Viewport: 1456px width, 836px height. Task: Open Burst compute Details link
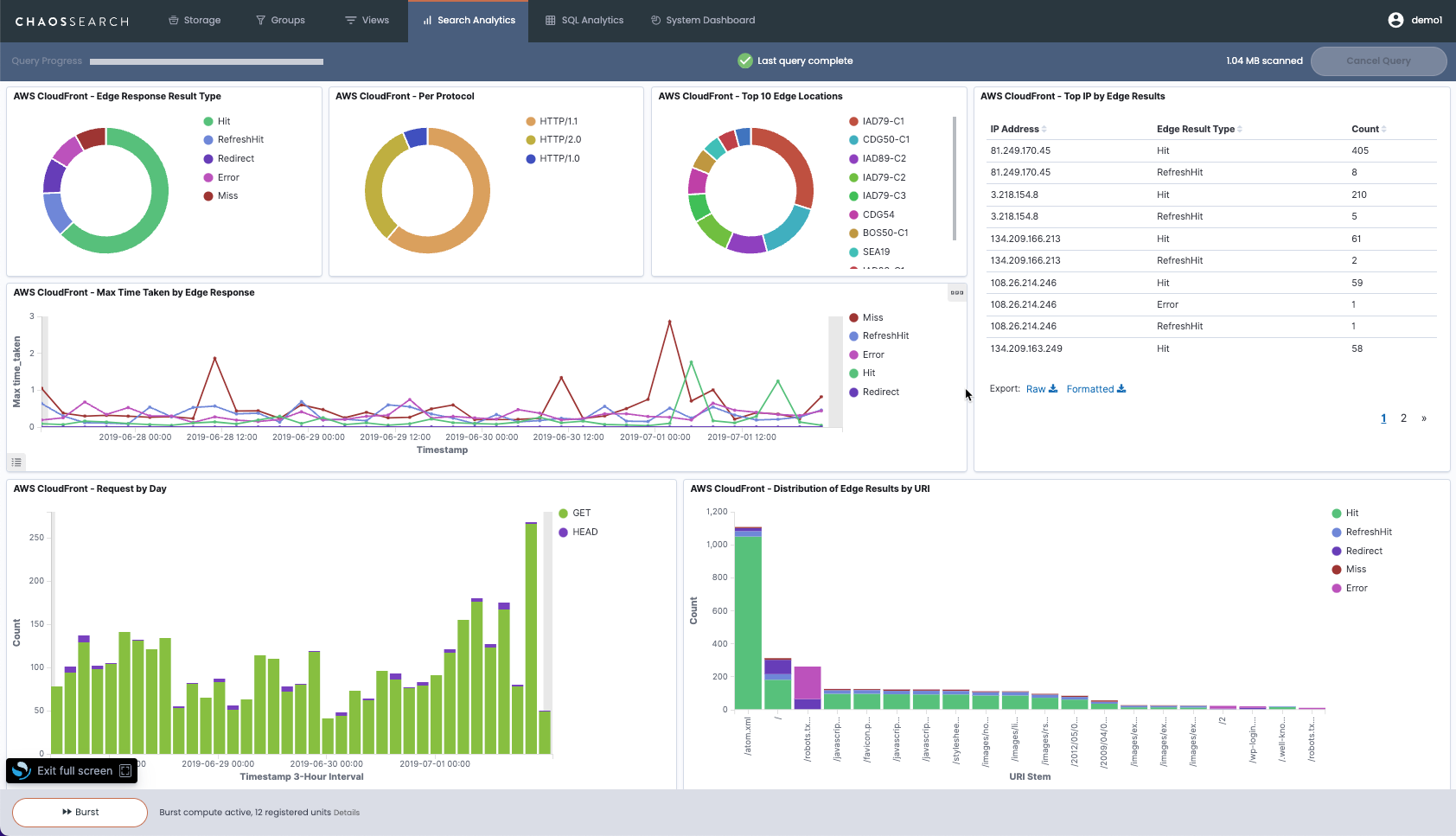pos(346,813)
